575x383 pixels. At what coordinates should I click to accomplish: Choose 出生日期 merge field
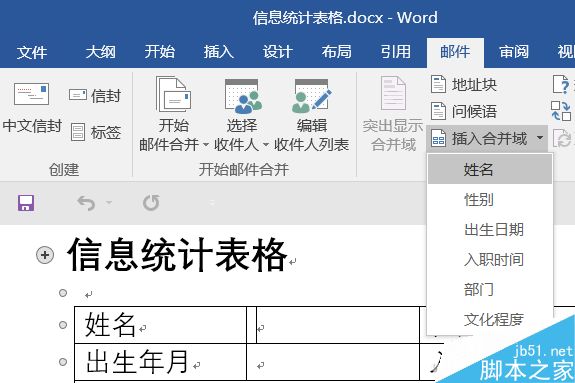[x=490, y=230]
